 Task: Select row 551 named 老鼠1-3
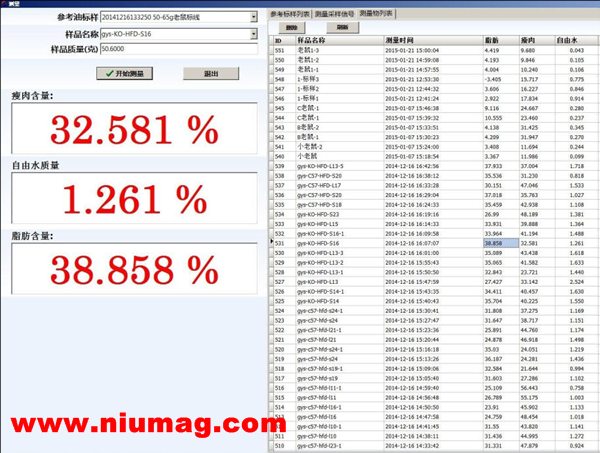coord(330,49)
